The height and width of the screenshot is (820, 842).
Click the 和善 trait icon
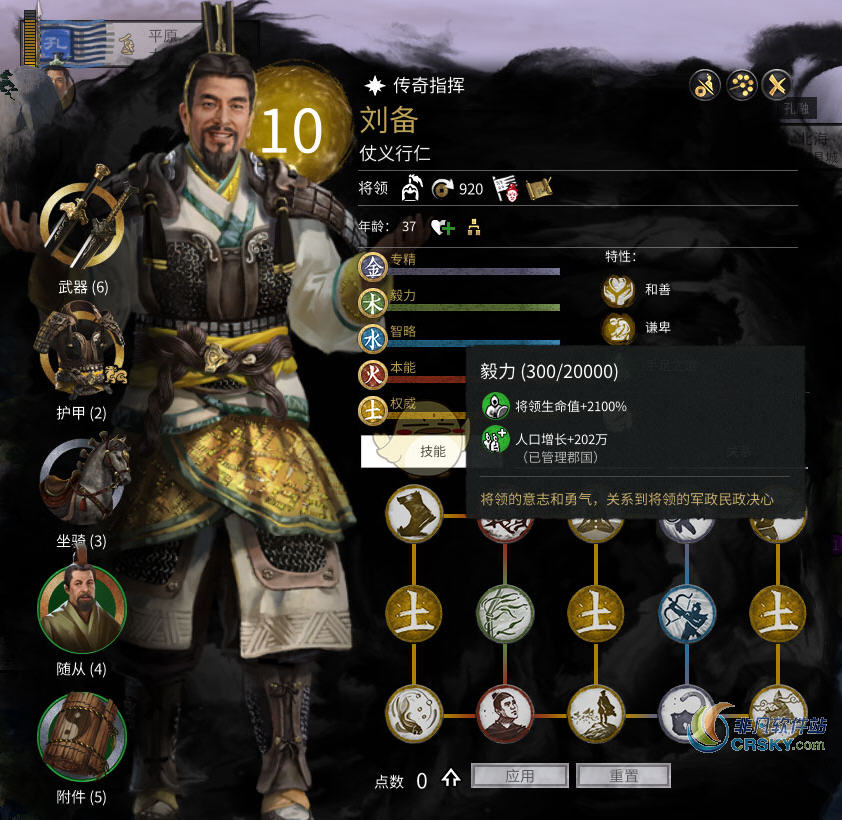tap(618, 290)
